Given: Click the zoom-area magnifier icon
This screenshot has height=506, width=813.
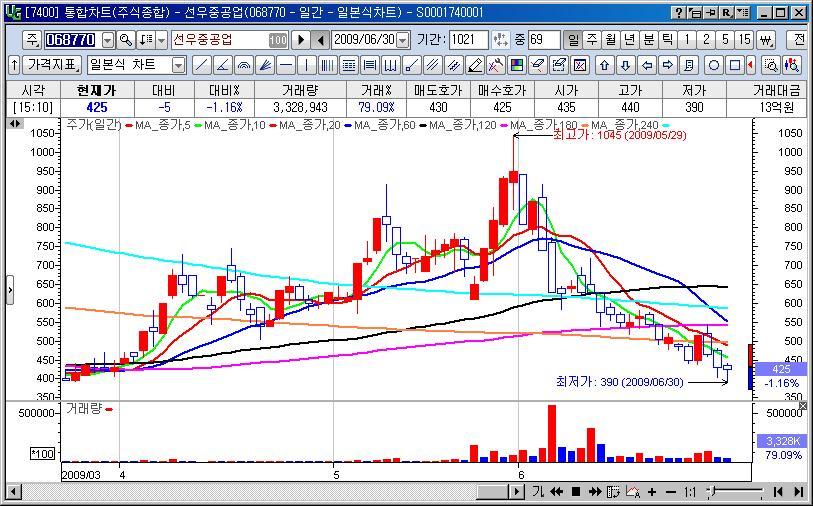Looking at the screenshot, I should pyautogui.click(x=772, y=65).
